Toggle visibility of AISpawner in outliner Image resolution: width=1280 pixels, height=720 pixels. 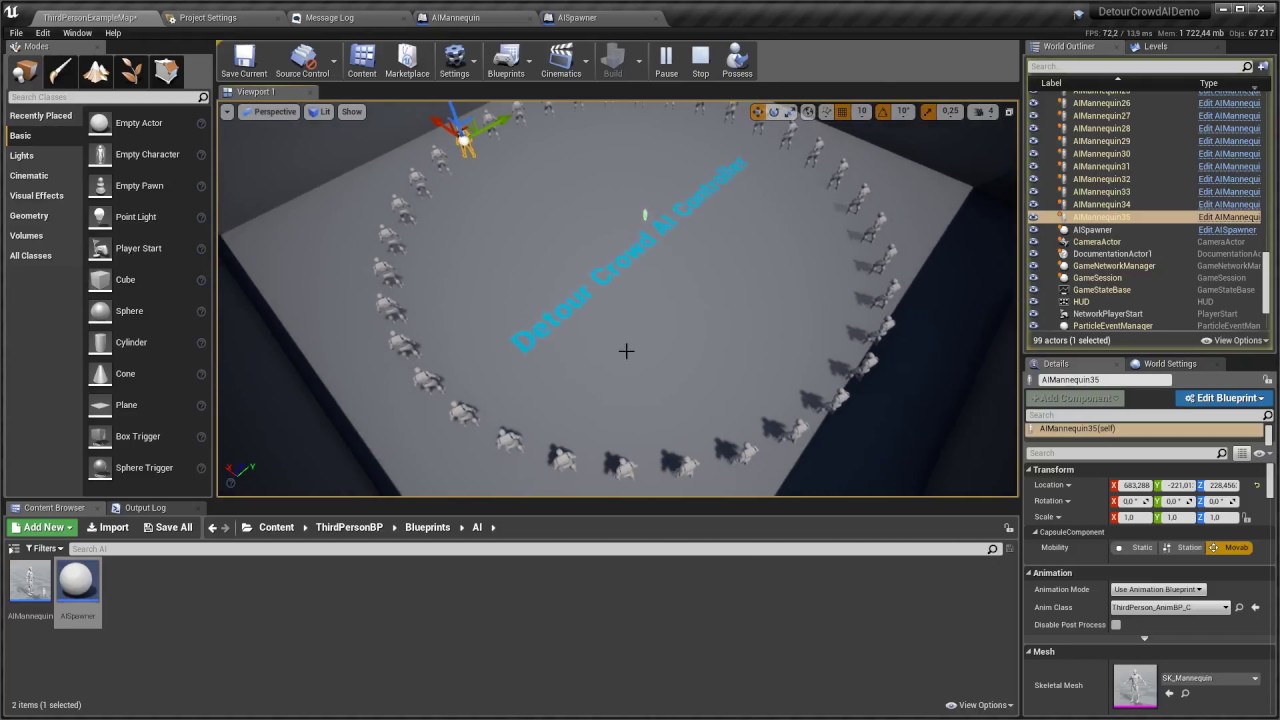(1034, 230)
